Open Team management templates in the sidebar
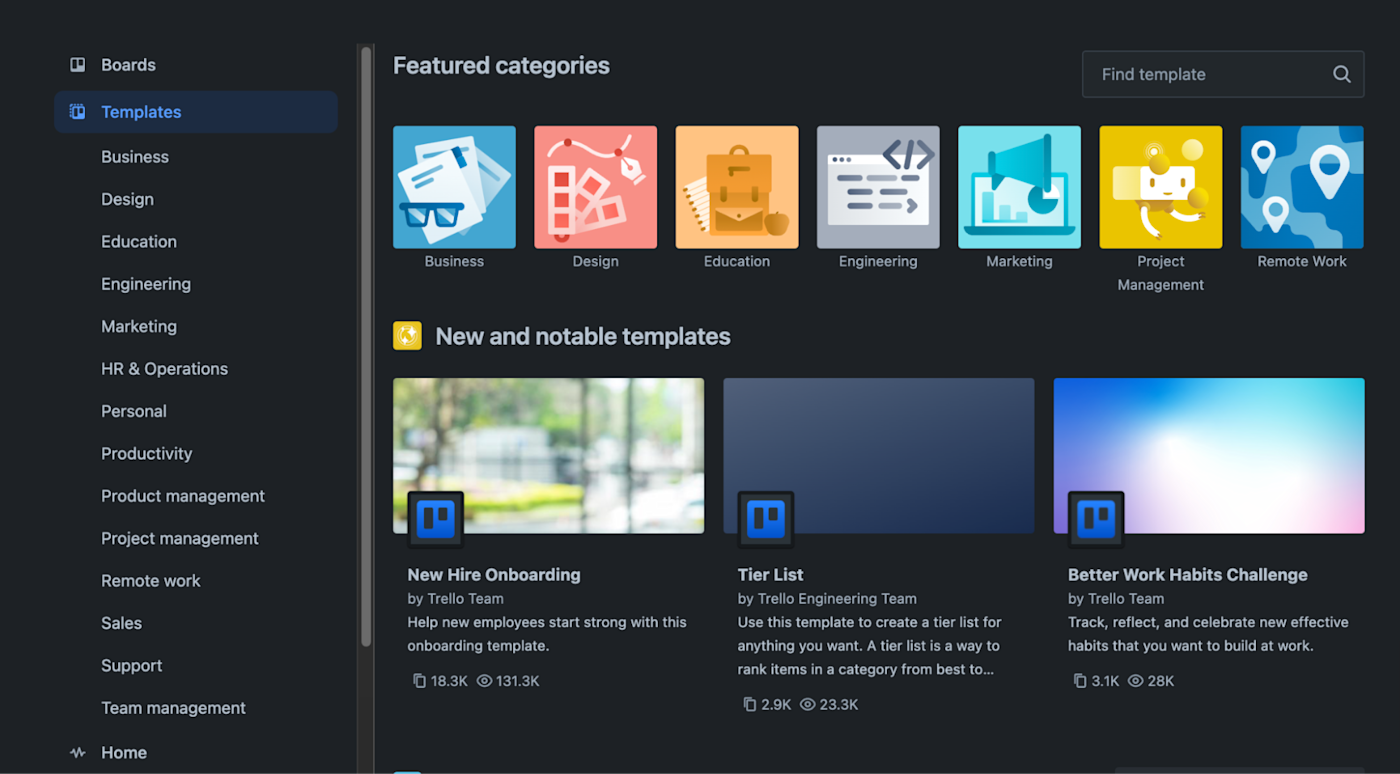 [x=173, y=708]
